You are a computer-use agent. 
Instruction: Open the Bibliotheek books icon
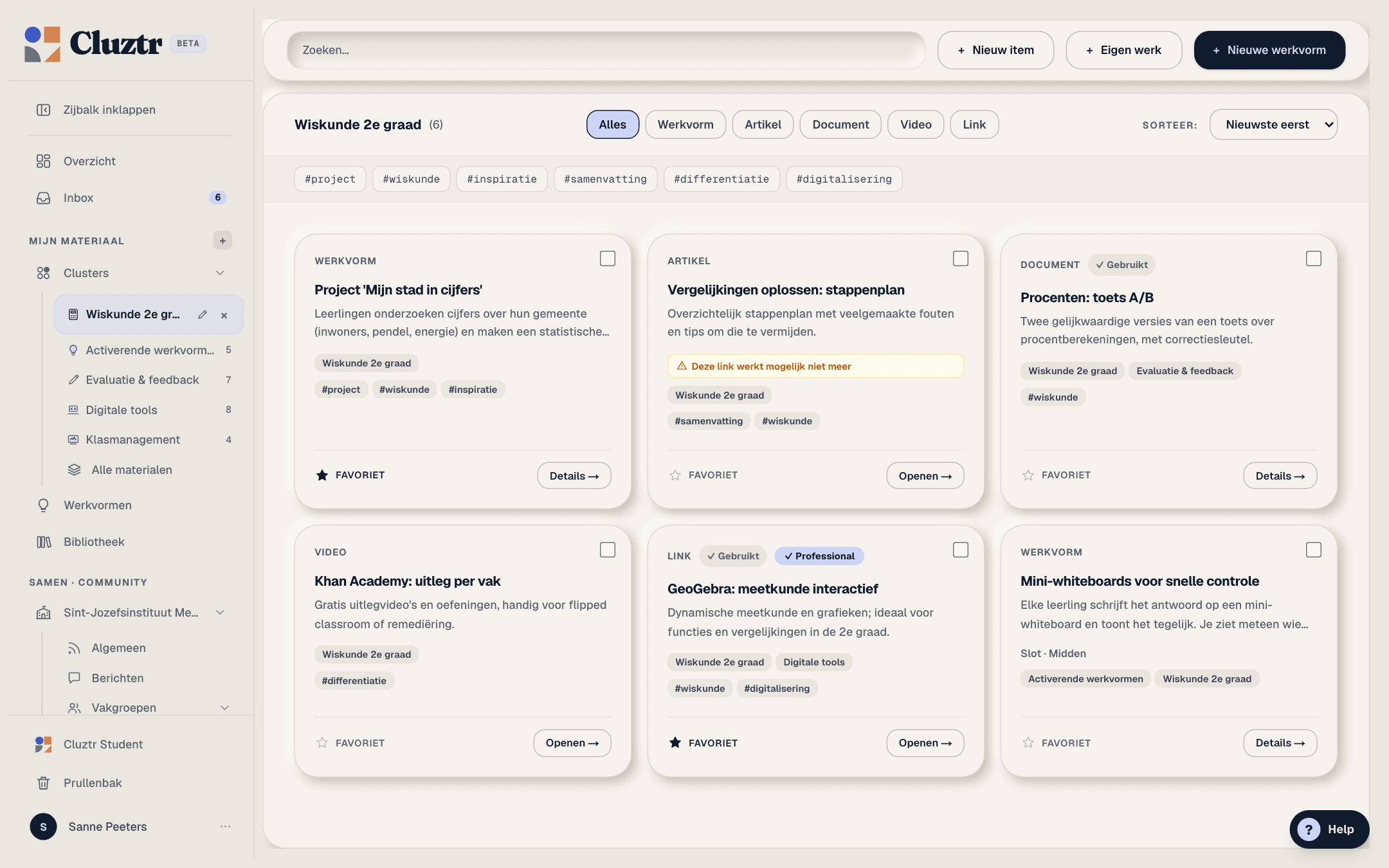(x=43, y=542)
